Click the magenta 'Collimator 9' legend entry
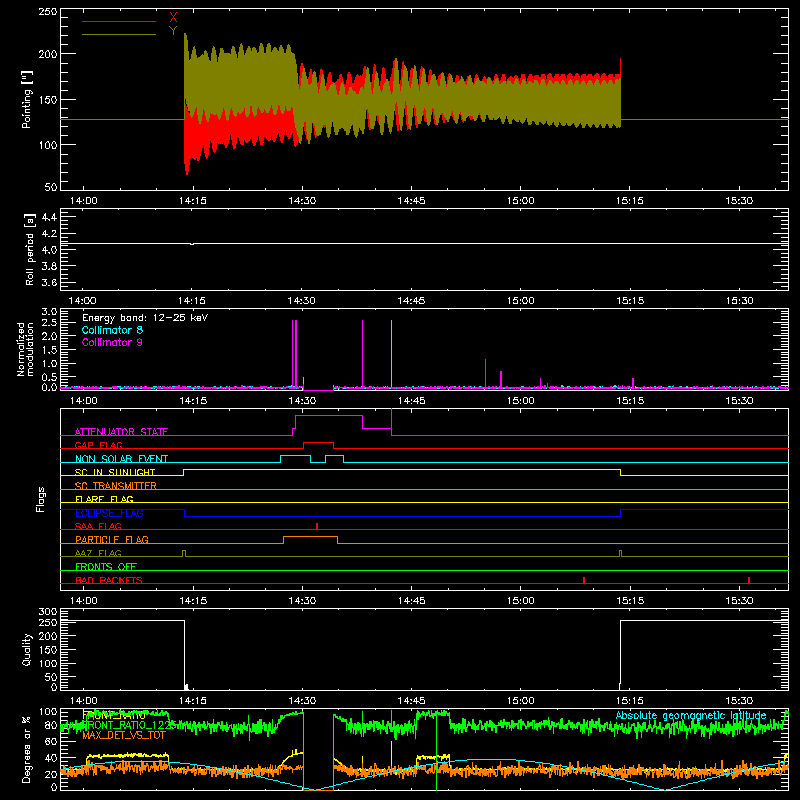The image size is (800, 800). coord(112,342)
